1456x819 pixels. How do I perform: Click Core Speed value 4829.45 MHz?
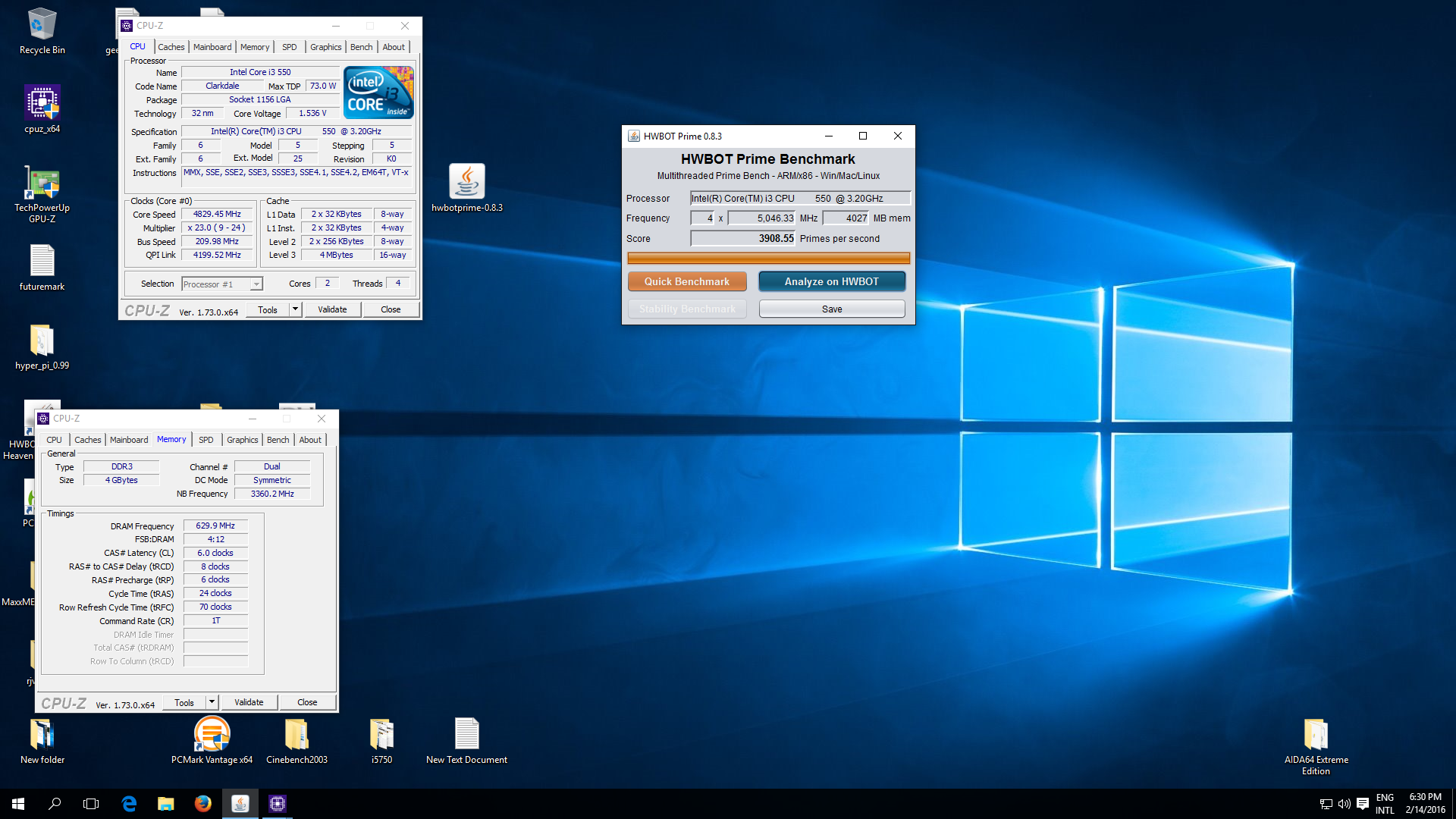217,215
